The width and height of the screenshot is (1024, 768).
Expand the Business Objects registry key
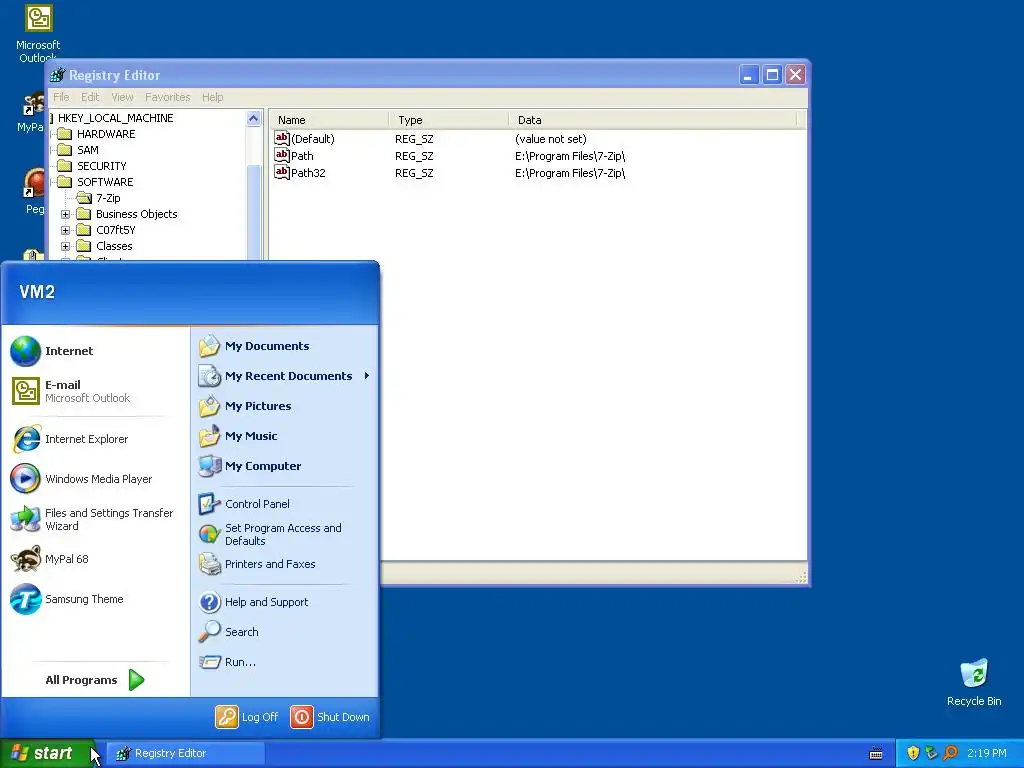pyautogui.click(x=65, y=214)
